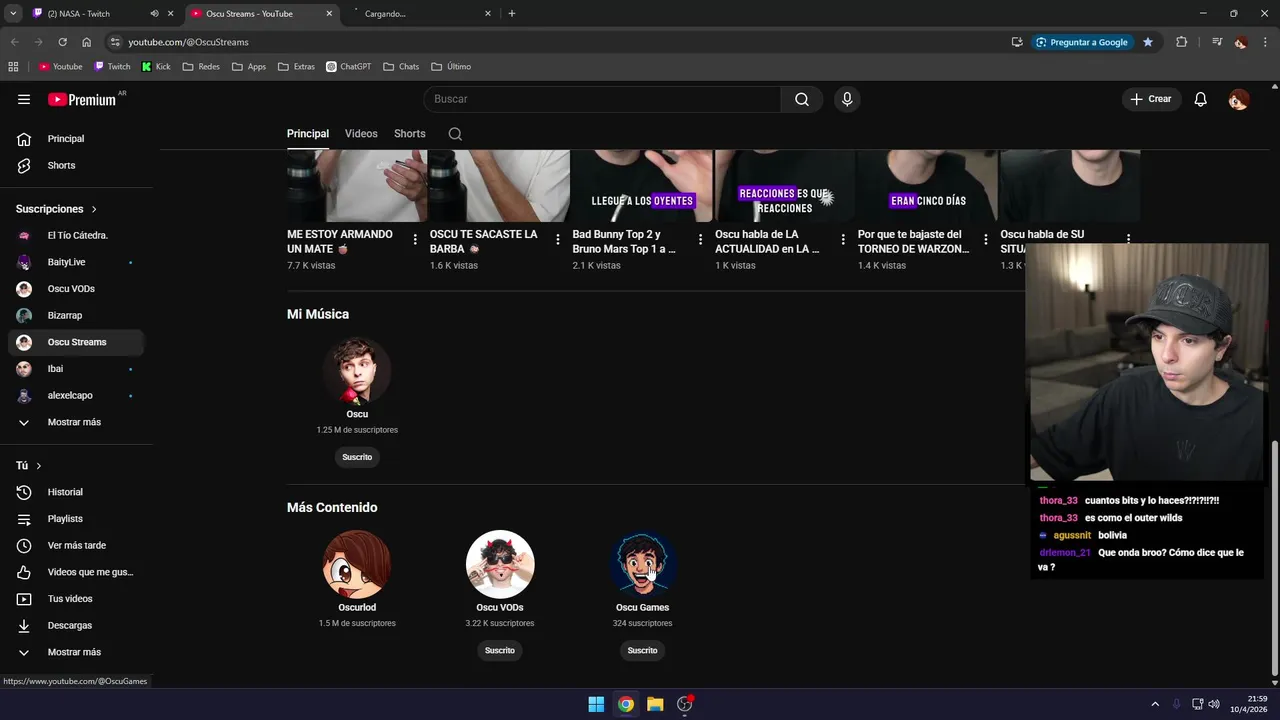
Task: Click the search magnifier button
Action: pyautogui.click(x=802, y=99)
